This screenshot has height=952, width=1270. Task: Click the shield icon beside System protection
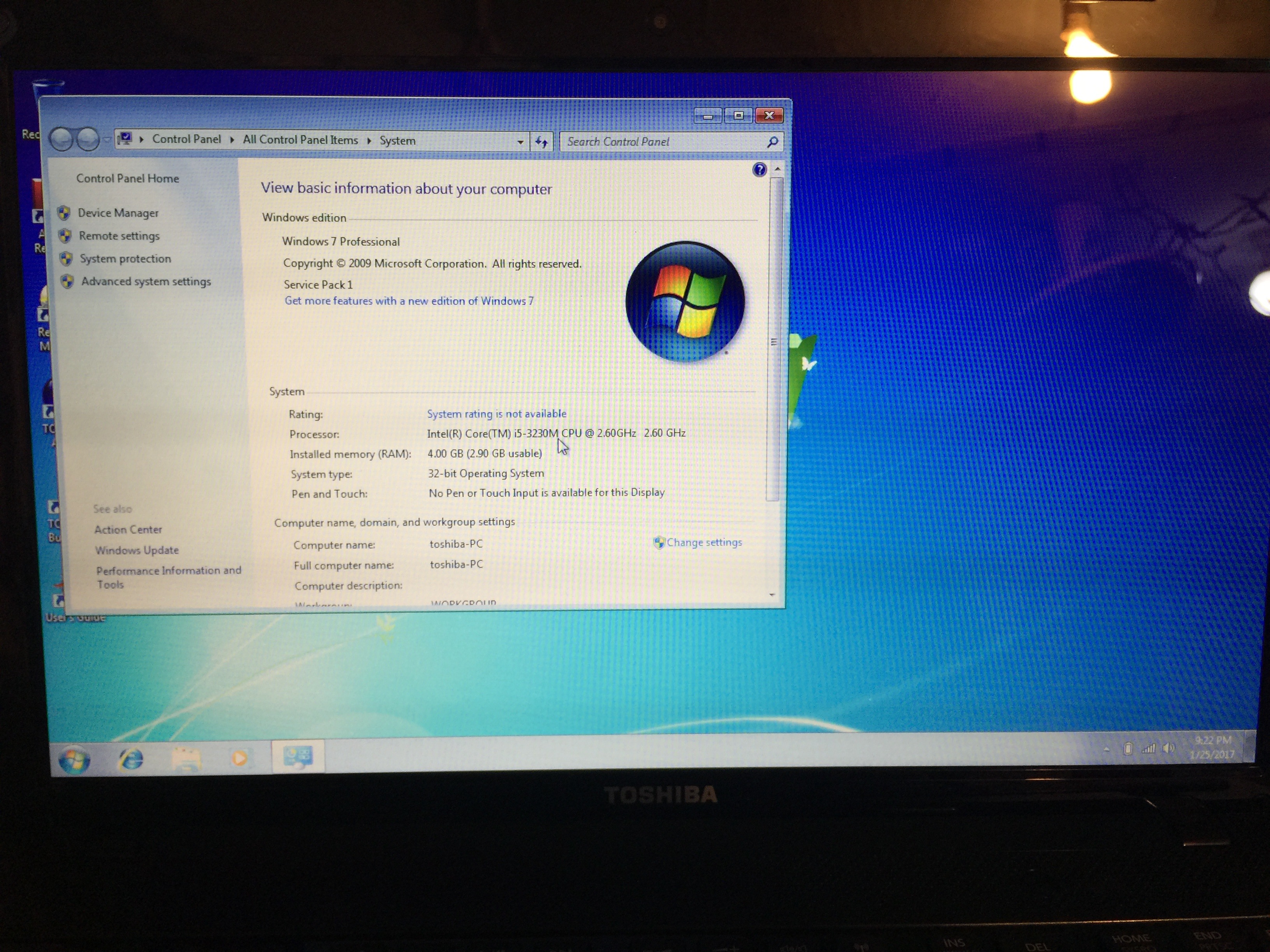tap(66, 259)
